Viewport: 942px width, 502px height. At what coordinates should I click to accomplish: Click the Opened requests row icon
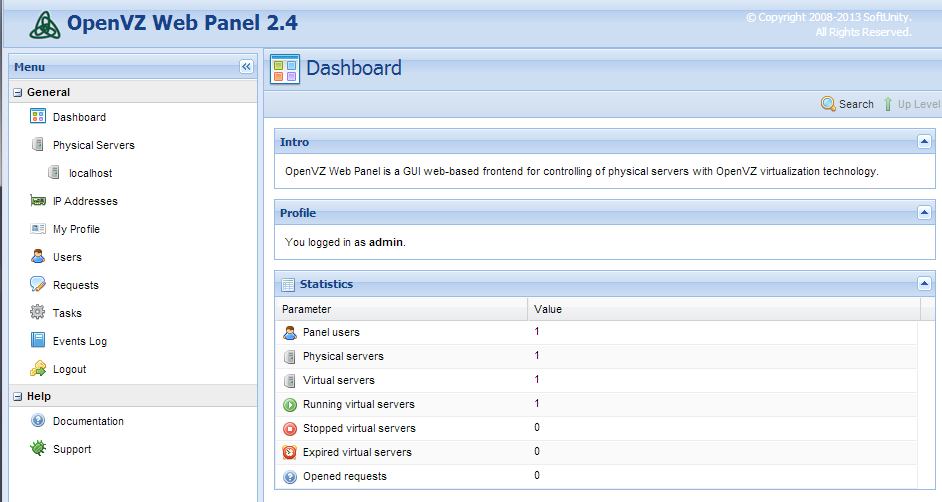(x=290, y=477)
